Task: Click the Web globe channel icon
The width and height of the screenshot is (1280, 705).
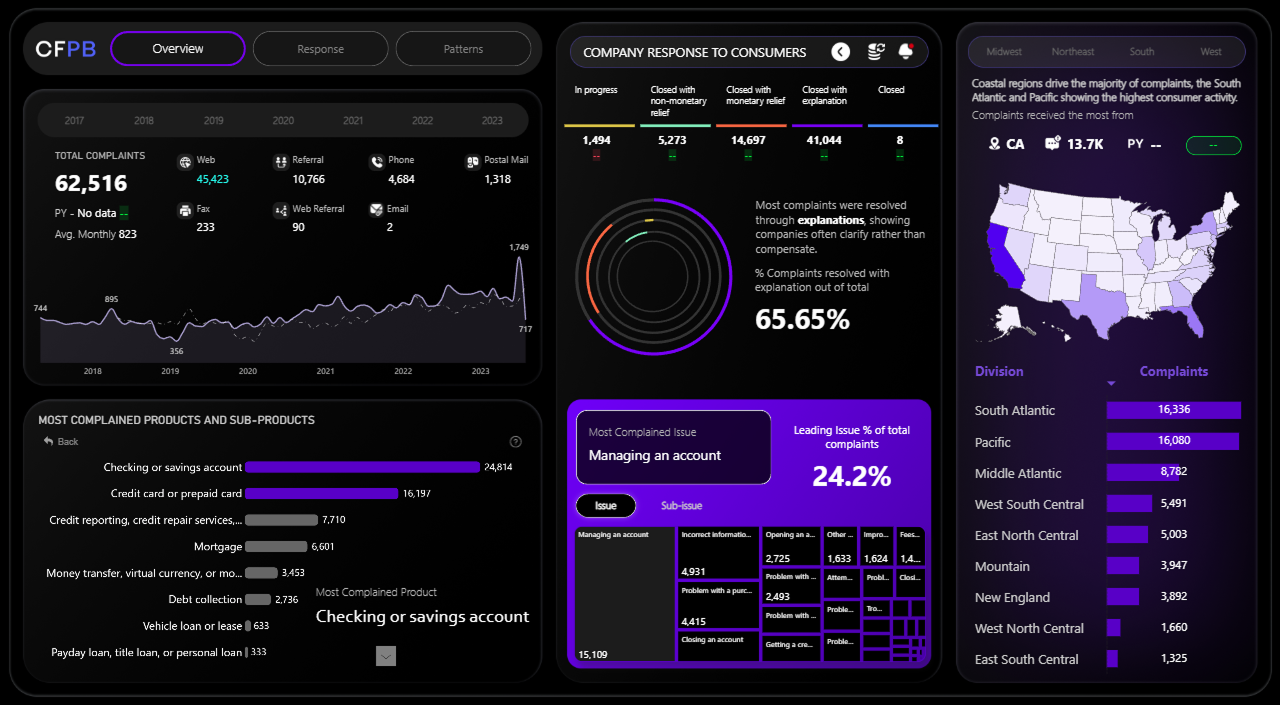Action: (x=184, y=162)
